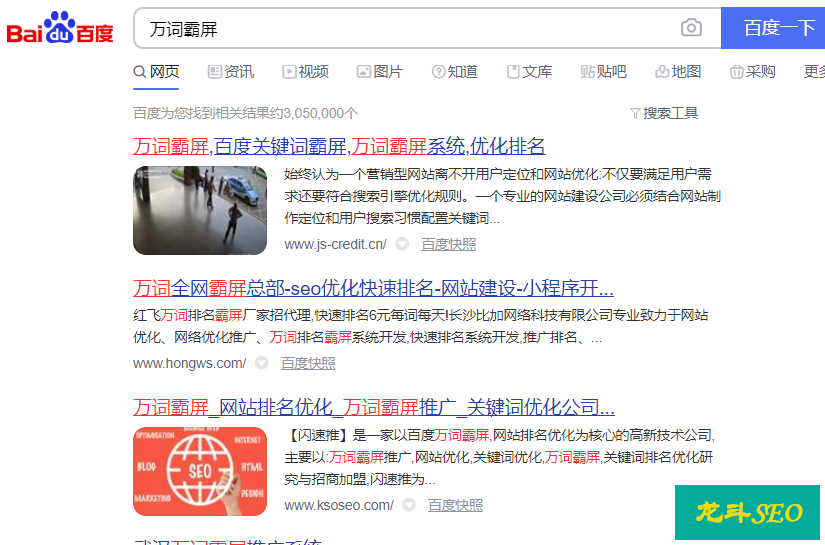The image size is (825, 545).
Task: Focus the search box containing 万词霸屏
Action: (427, 28)
